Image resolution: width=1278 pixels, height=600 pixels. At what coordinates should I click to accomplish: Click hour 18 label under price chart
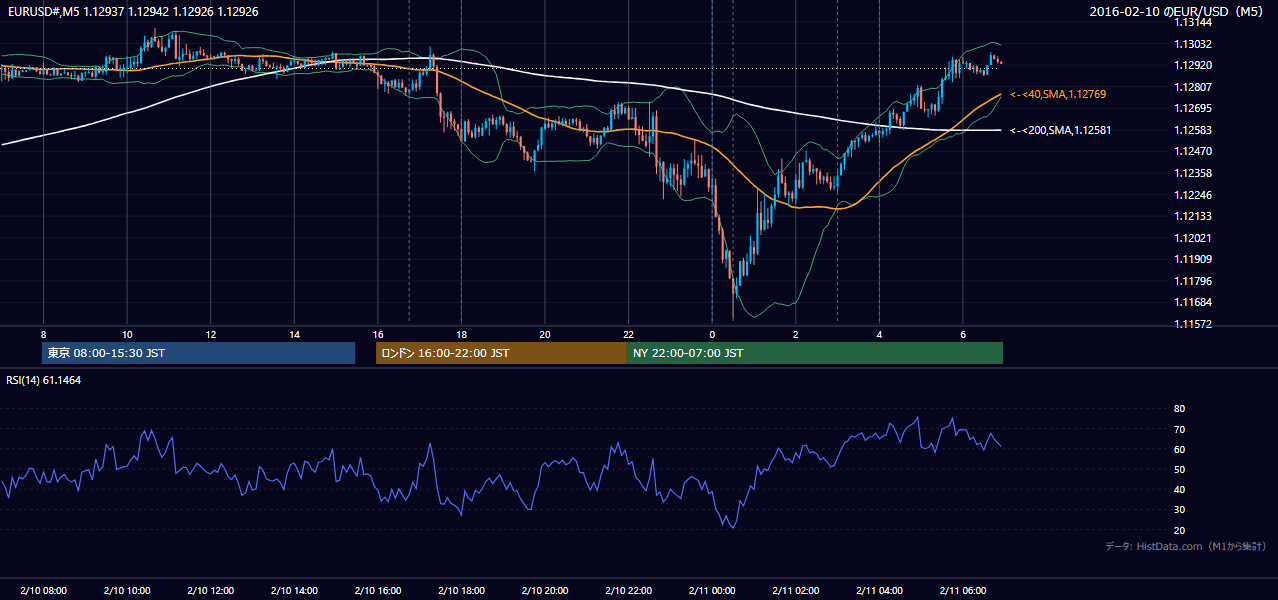(461, 334)
